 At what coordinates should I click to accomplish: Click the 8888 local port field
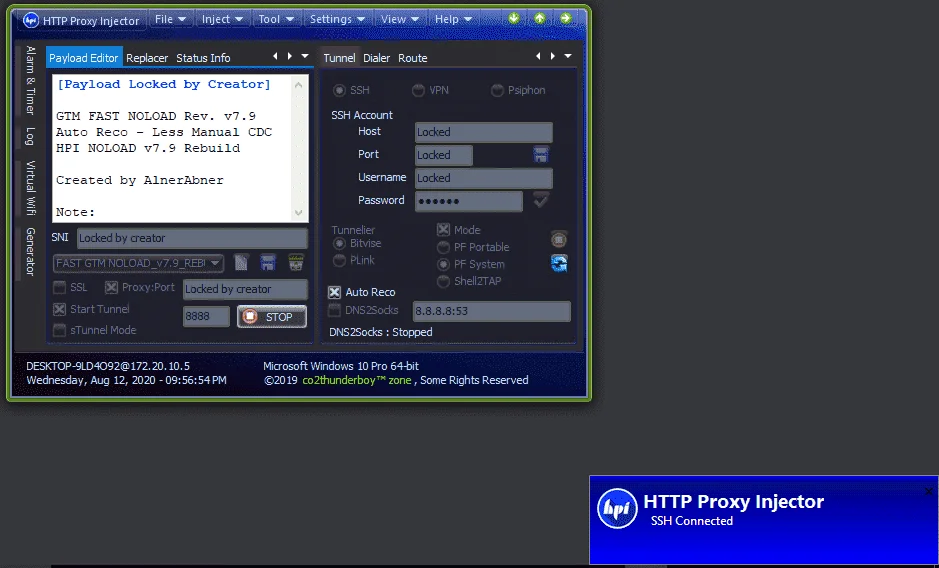point(206,317)
